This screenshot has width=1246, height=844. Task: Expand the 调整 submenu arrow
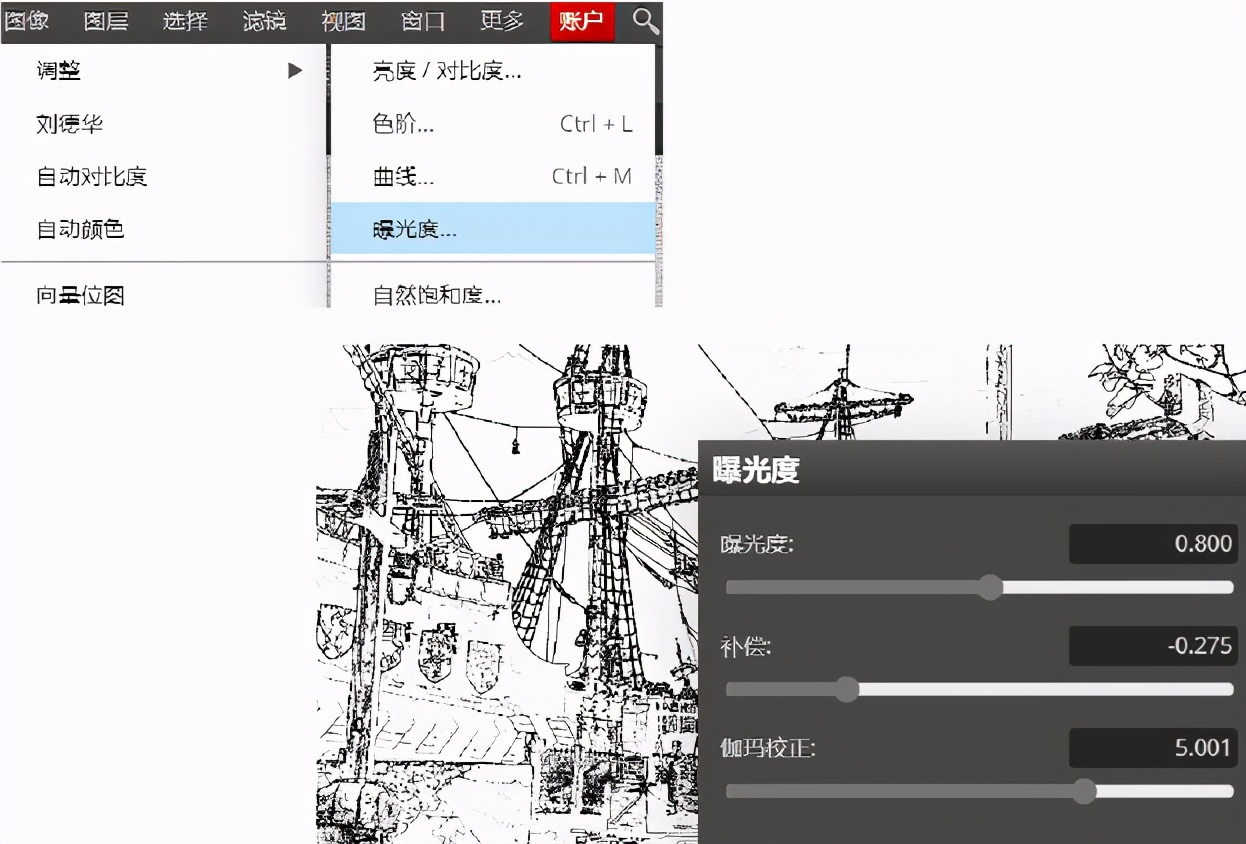294,71
